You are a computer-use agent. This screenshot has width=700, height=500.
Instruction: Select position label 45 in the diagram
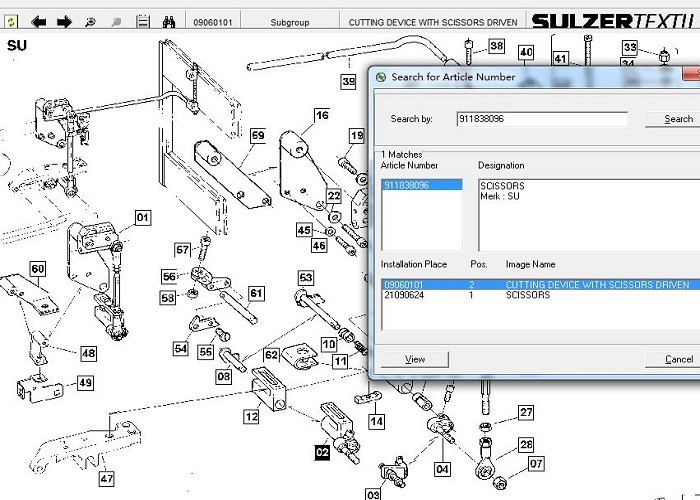[x=304, y=230]
